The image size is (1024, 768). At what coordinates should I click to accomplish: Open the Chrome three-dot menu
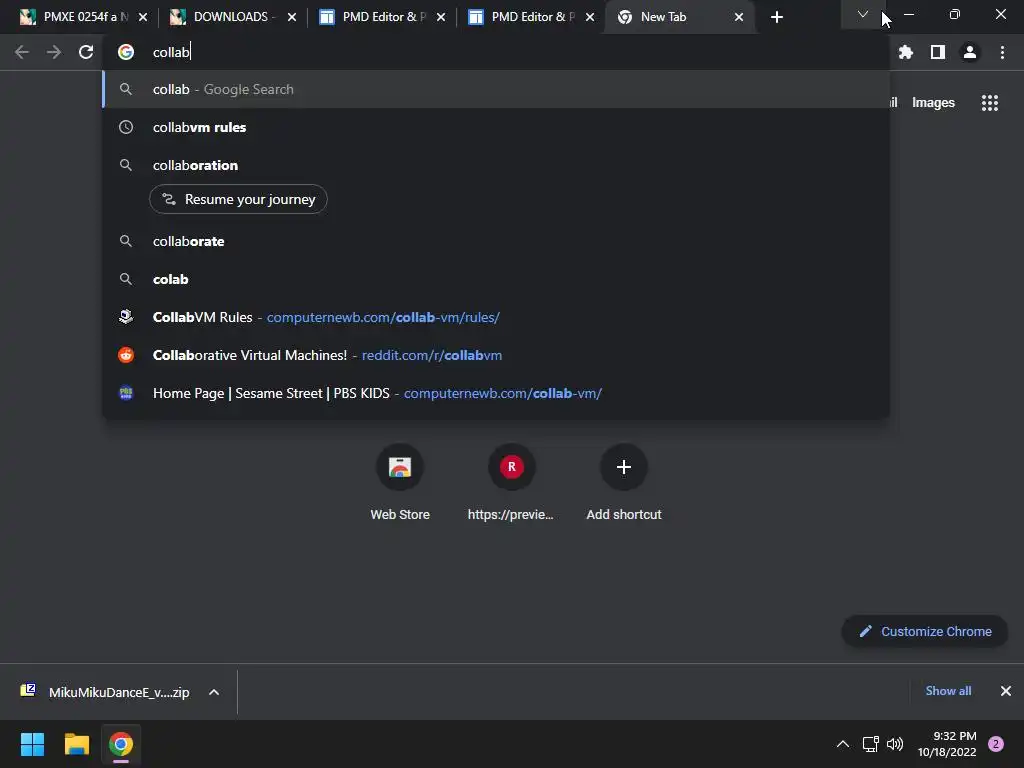[x=1002, y=52]
